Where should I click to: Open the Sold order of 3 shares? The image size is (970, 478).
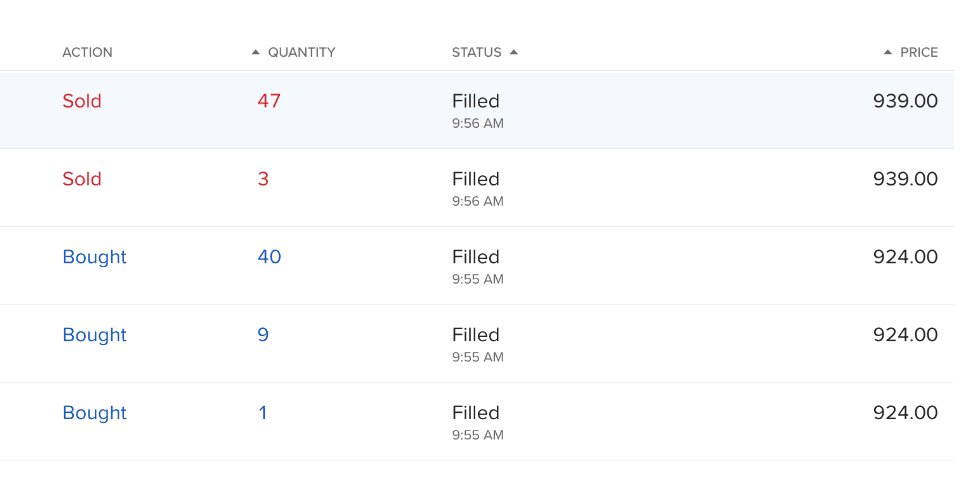(x=82, y=179)
